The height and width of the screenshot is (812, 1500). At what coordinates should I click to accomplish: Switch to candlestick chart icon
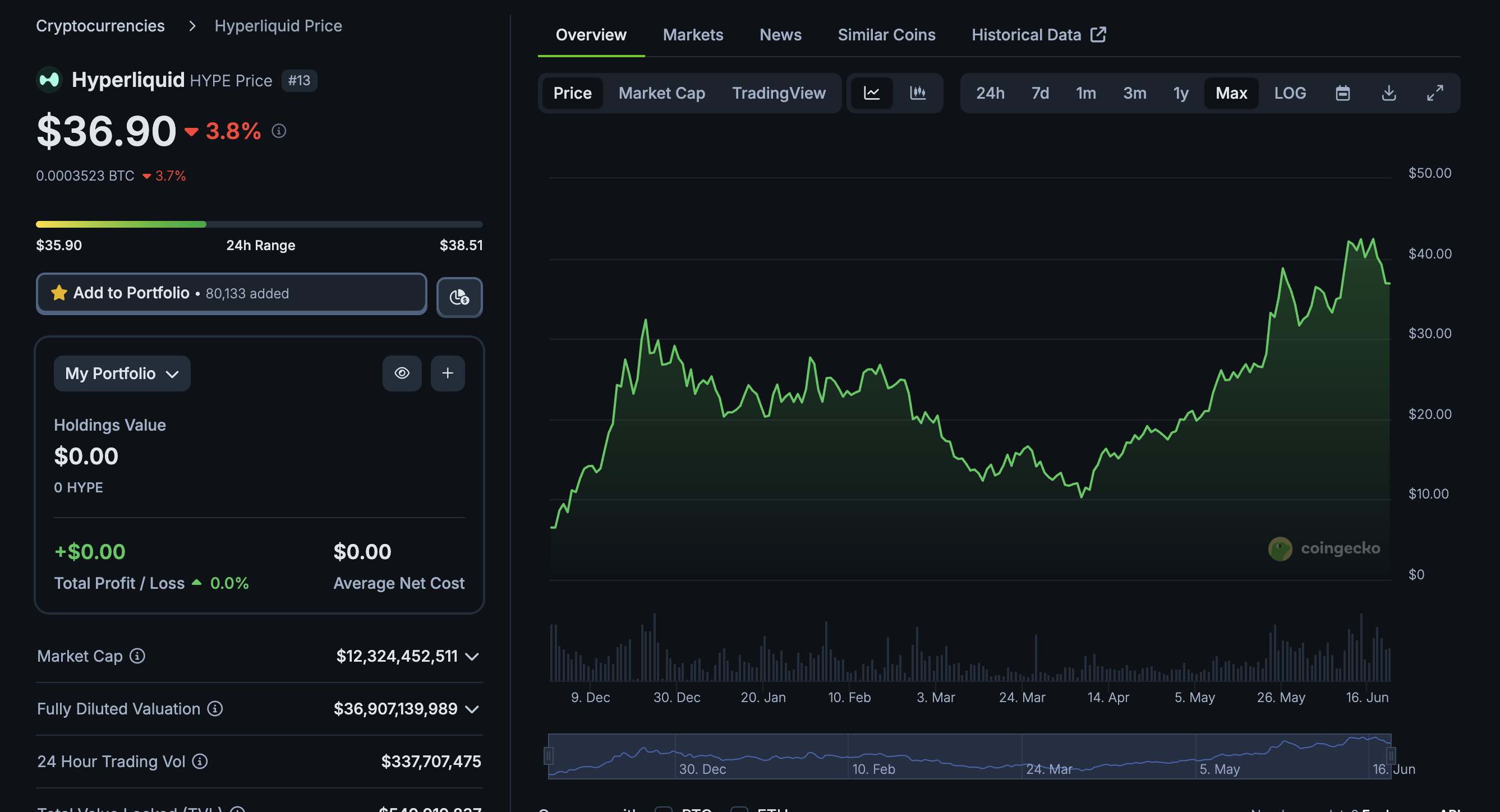point(918,93)
